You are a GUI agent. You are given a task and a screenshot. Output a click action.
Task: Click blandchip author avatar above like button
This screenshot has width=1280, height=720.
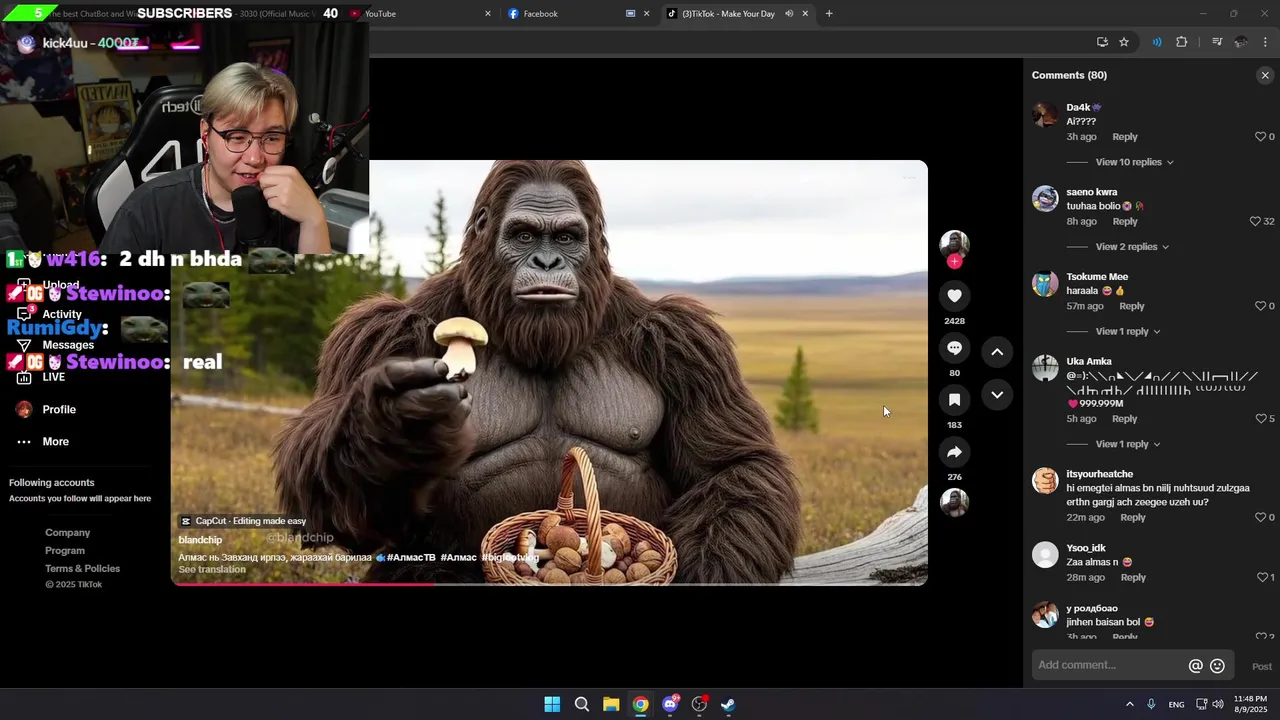[954, 244]
